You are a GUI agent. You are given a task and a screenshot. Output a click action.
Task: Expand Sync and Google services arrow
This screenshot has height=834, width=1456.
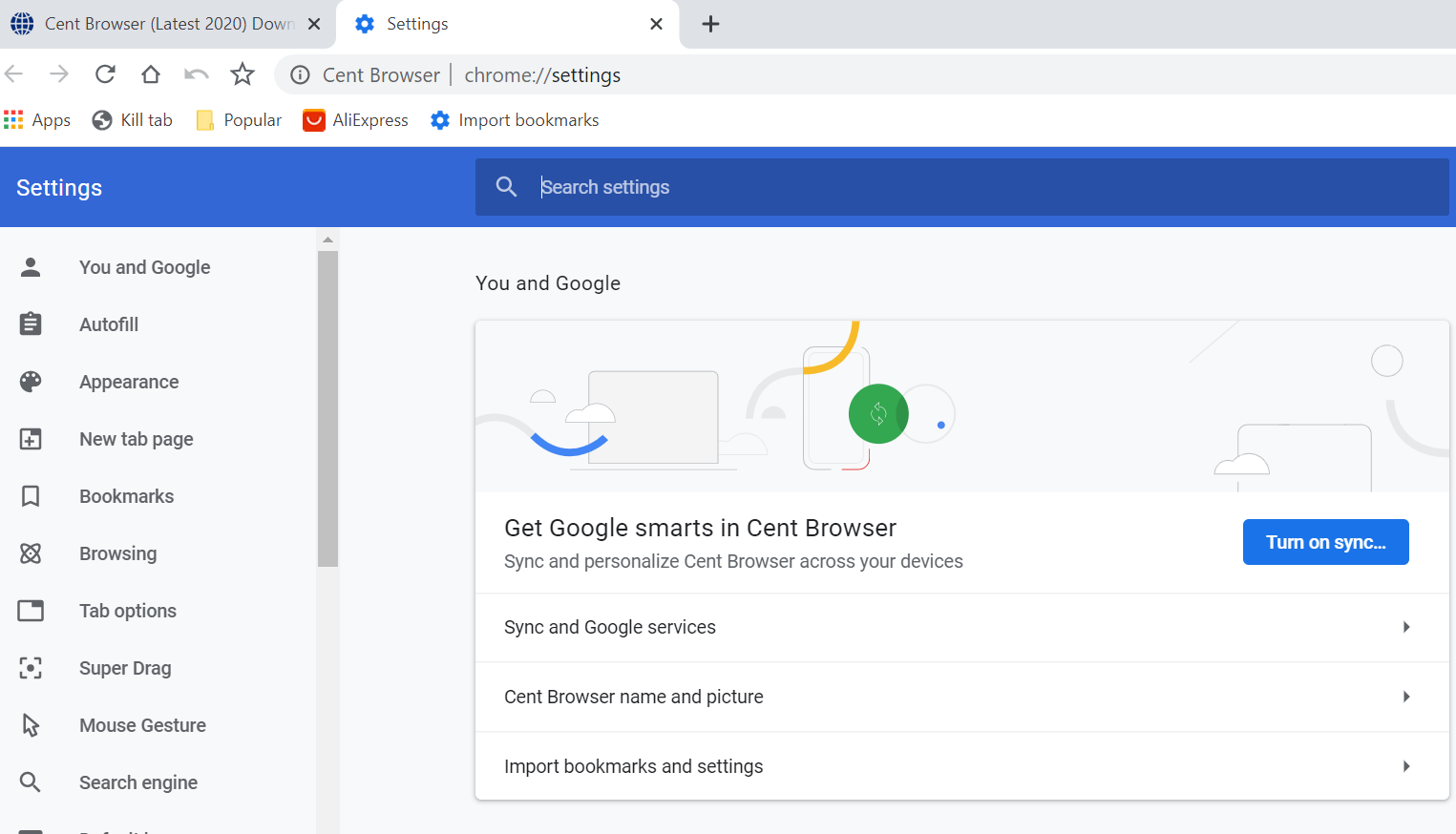1406,627
